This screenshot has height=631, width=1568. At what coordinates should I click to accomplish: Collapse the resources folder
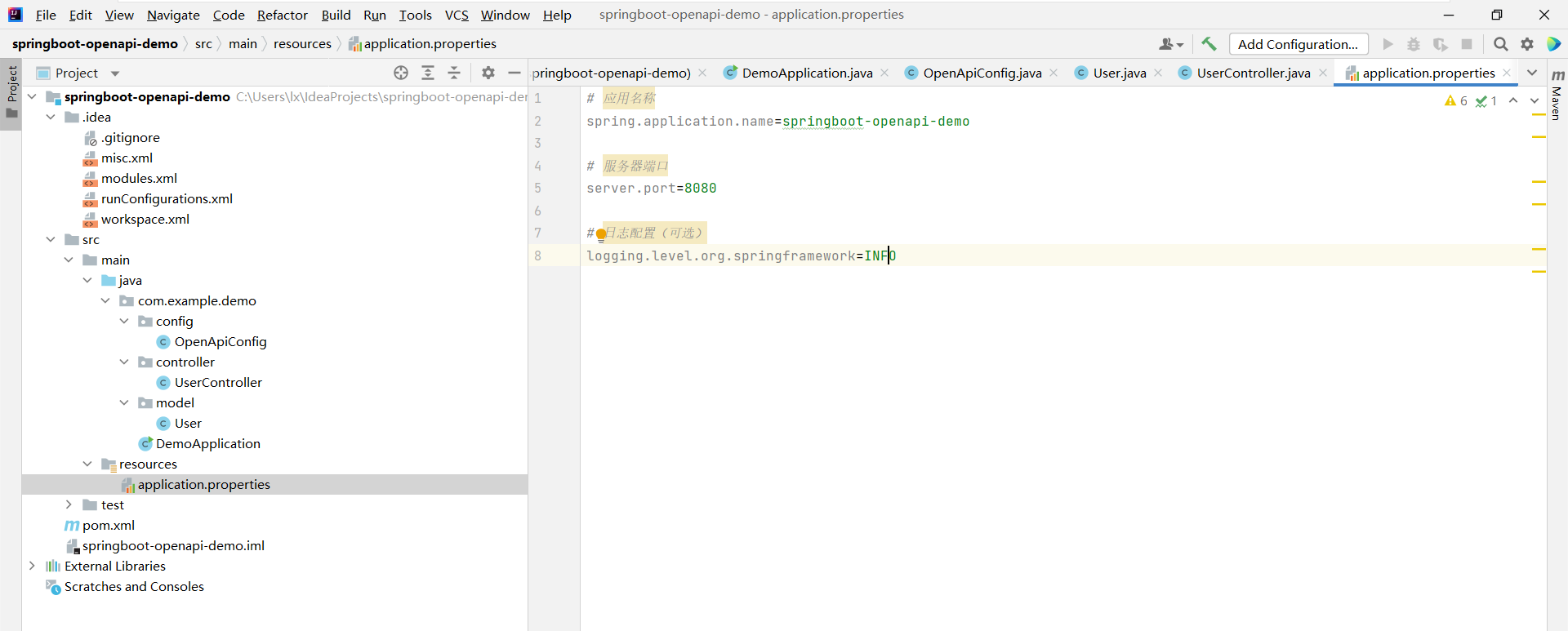[x=87, y=464]
